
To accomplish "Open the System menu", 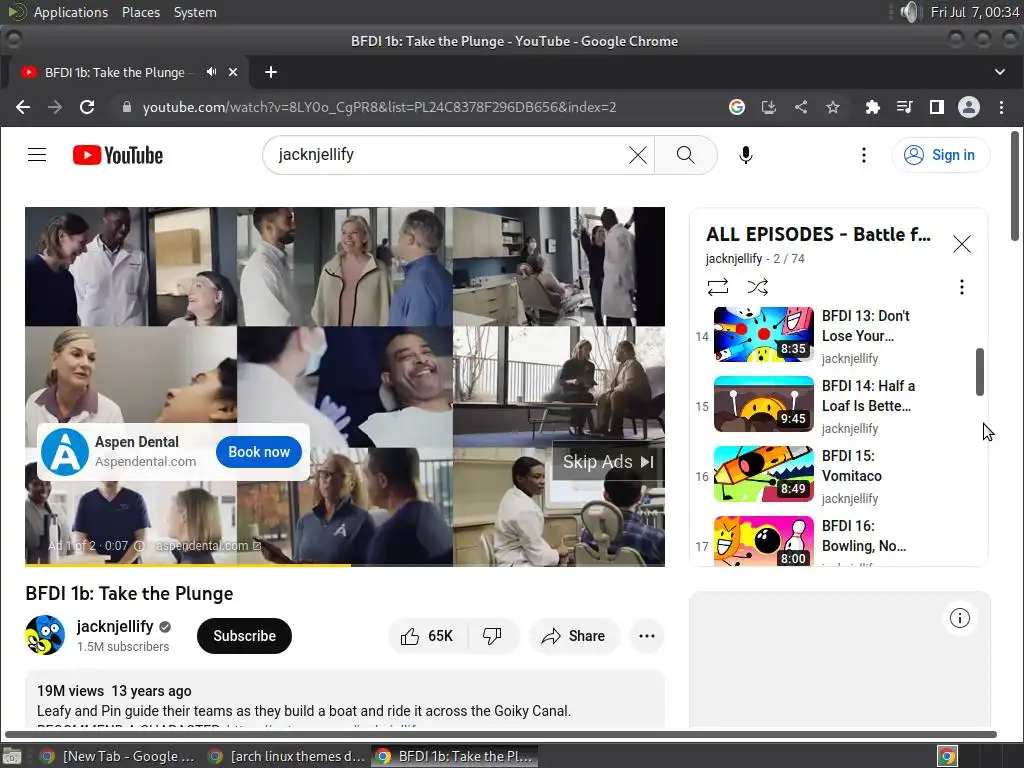I will coord(195,12).
